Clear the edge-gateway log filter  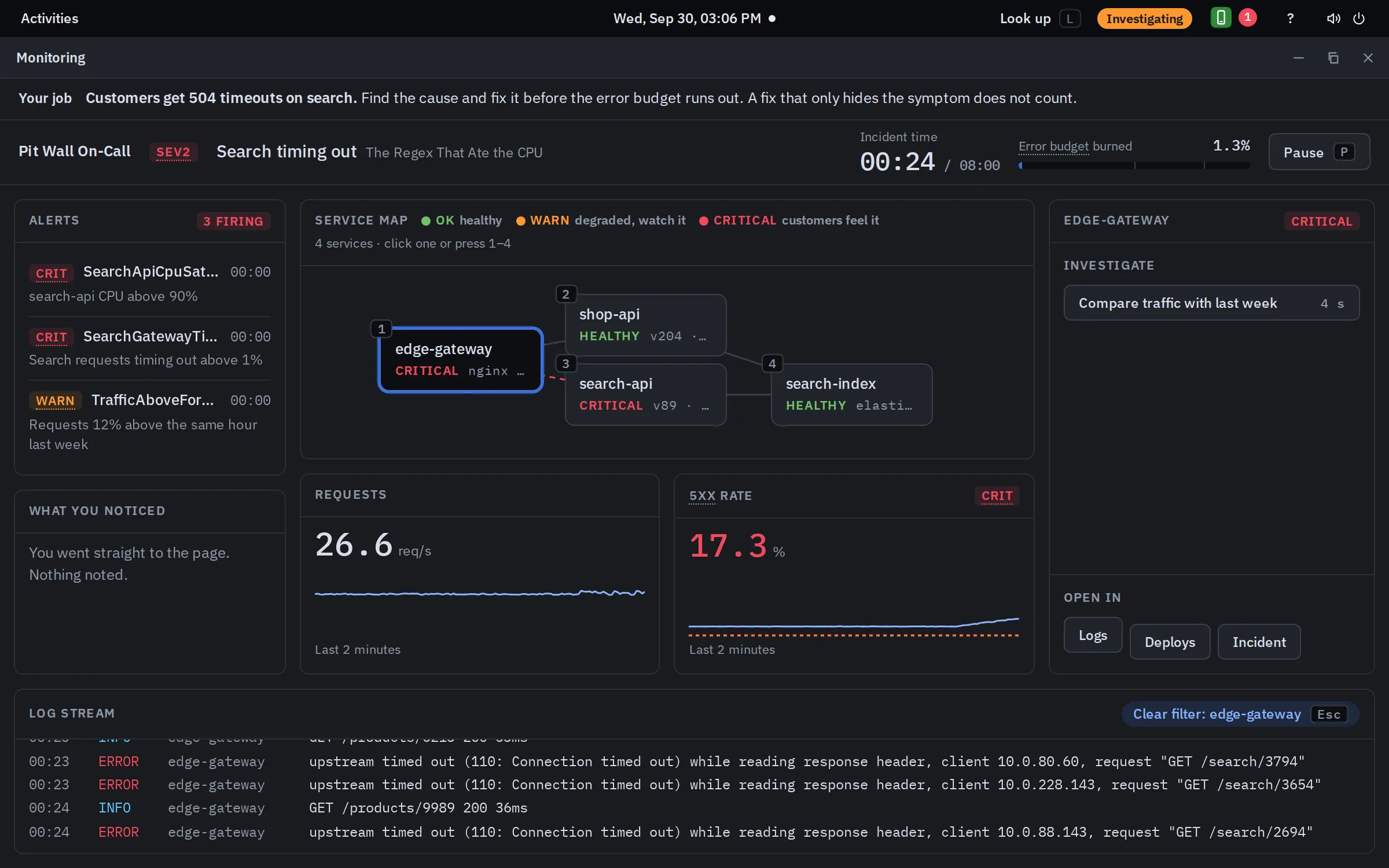pyautogui.click(x=1240, y=714)
